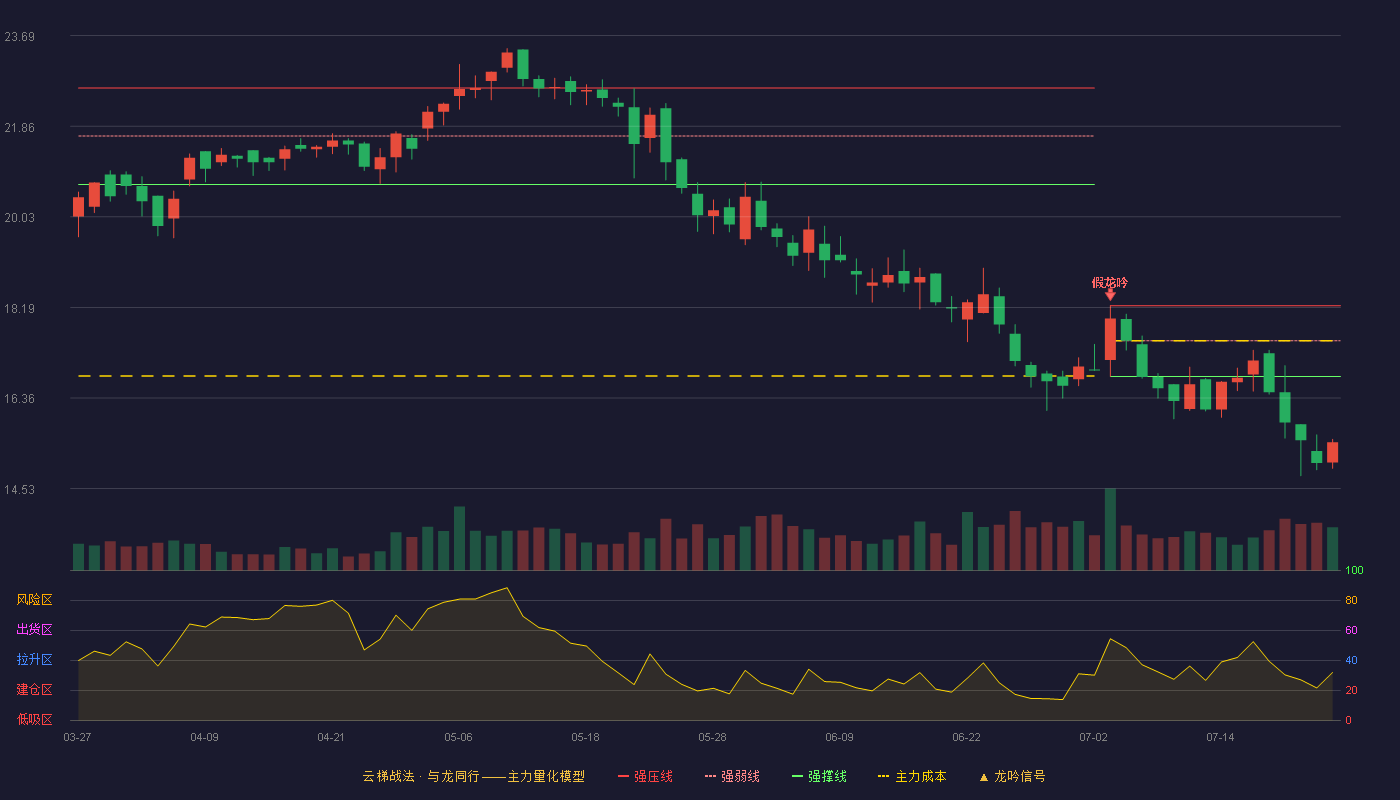1400x800 pixels.
Task: Click the 21.86 price axis label
Action: (x=19, y=128)
